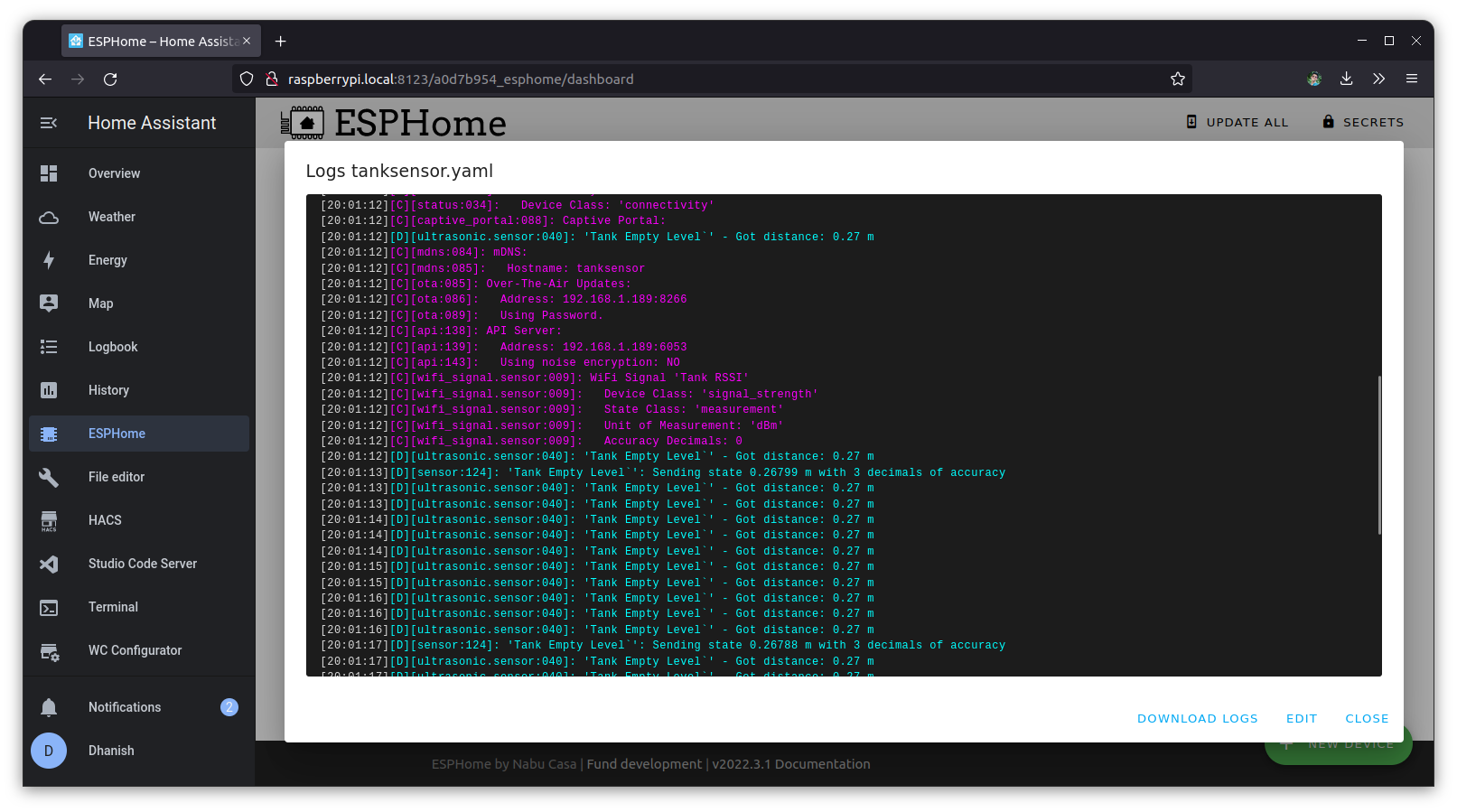Image resolution: width=1457 pixels, height=812 pixels.
Task: Open the Logbook list icon
Action: (x=49, y=347)
